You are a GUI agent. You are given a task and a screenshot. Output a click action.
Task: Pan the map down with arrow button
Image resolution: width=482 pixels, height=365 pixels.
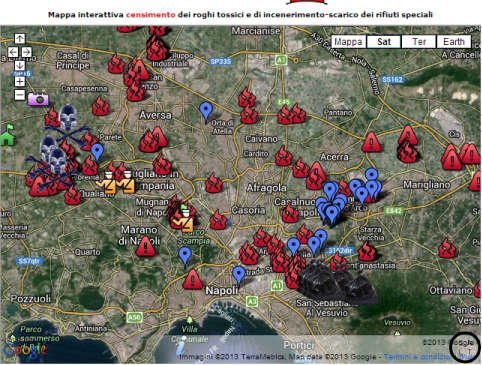20,65
